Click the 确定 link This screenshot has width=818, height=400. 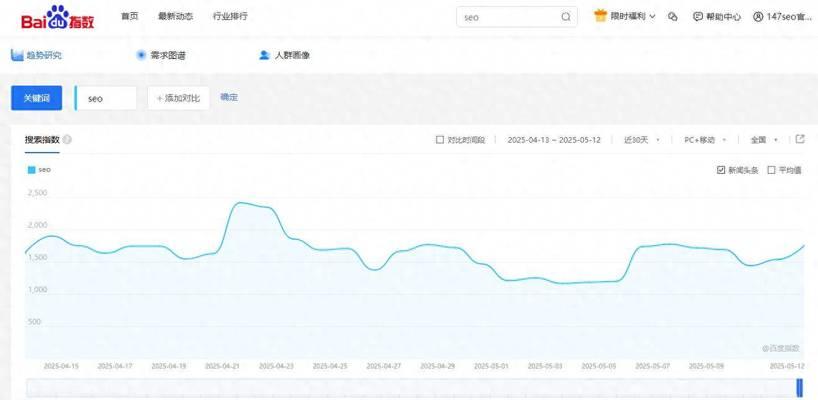pyautogui.click(x=229, y=97)
